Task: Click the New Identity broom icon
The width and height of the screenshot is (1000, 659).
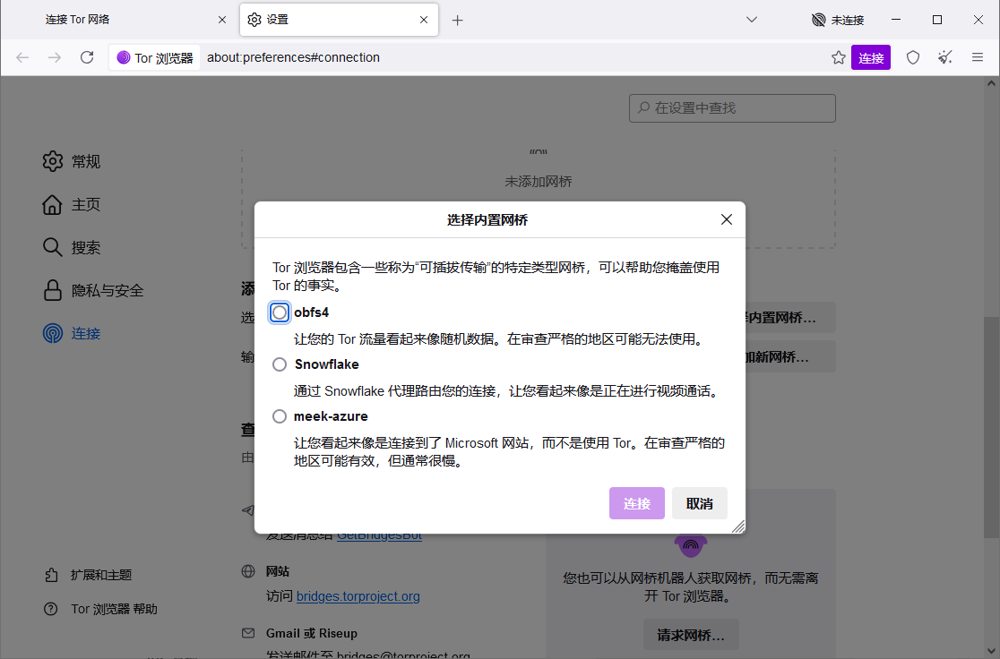Action: (x=945, y=58)
